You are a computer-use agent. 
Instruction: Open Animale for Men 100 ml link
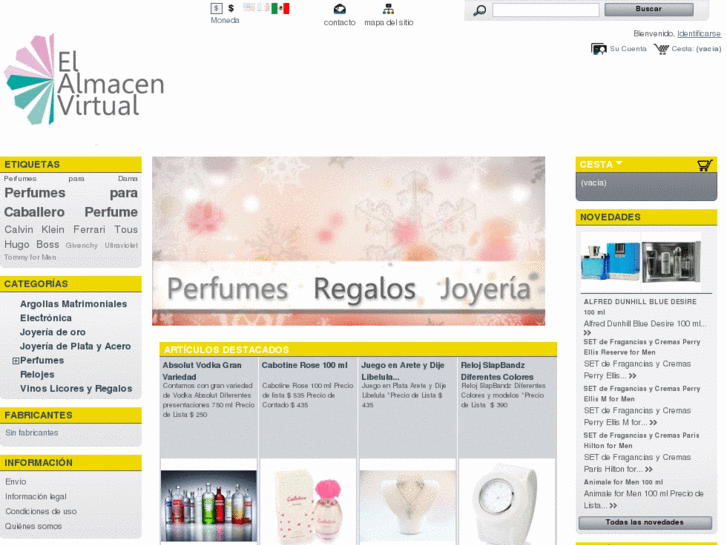tap(623, 482)
